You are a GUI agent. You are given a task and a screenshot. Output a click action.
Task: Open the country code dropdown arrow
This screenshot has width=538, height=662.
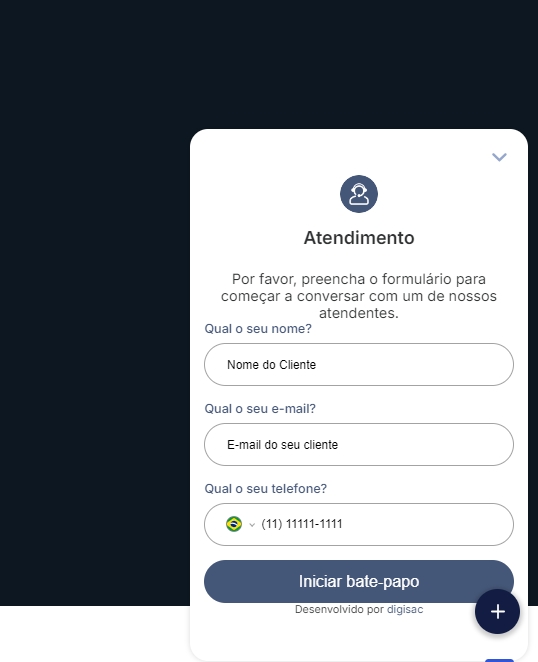(x=252, y=525)
